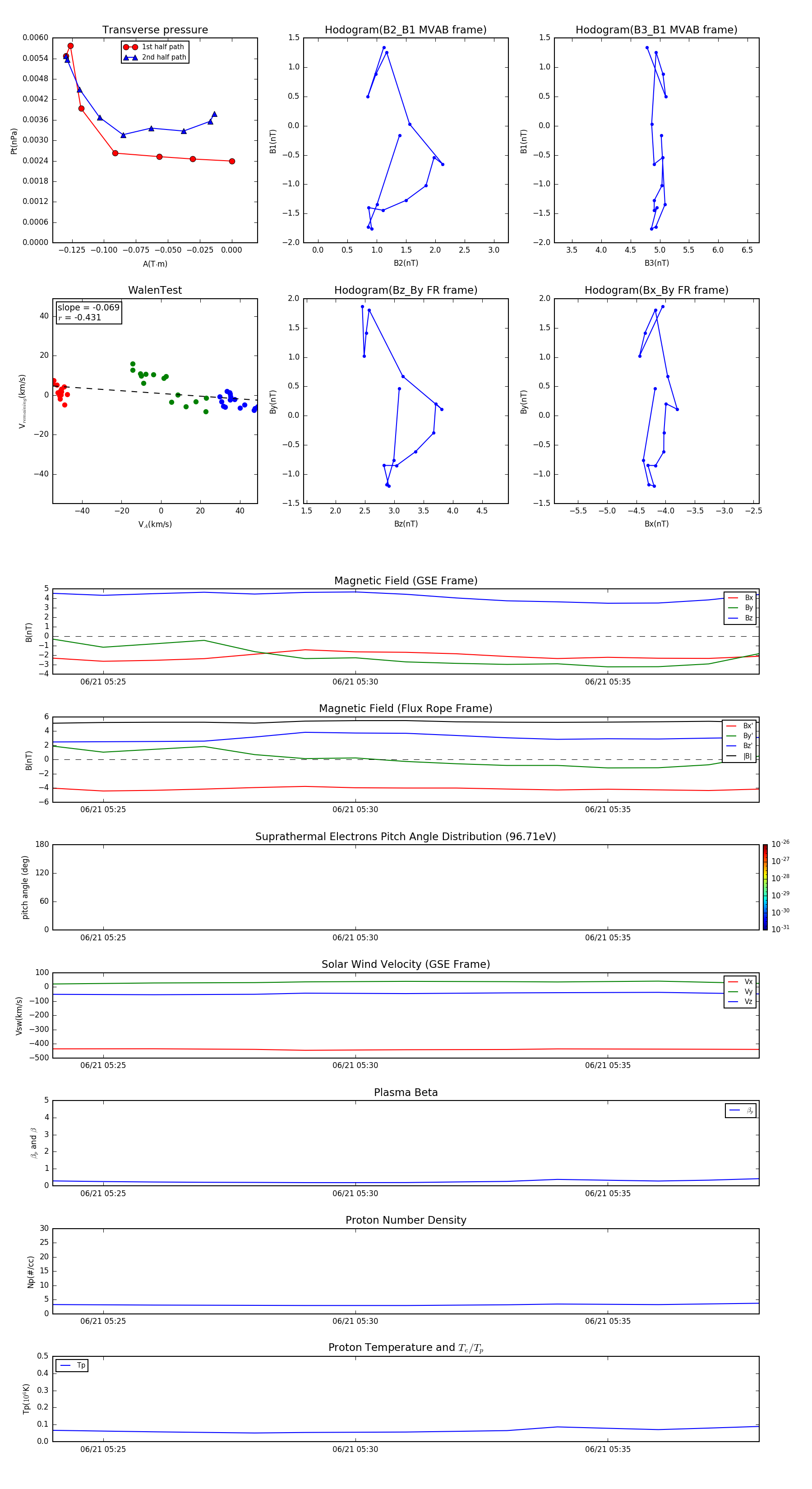Select "By" in the GSE magnetic field legend

[740, 607]
